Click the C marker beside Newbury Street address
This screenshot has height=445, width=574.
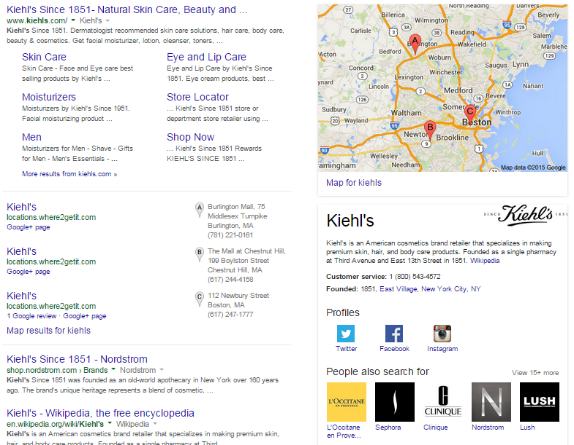(199, 298)
